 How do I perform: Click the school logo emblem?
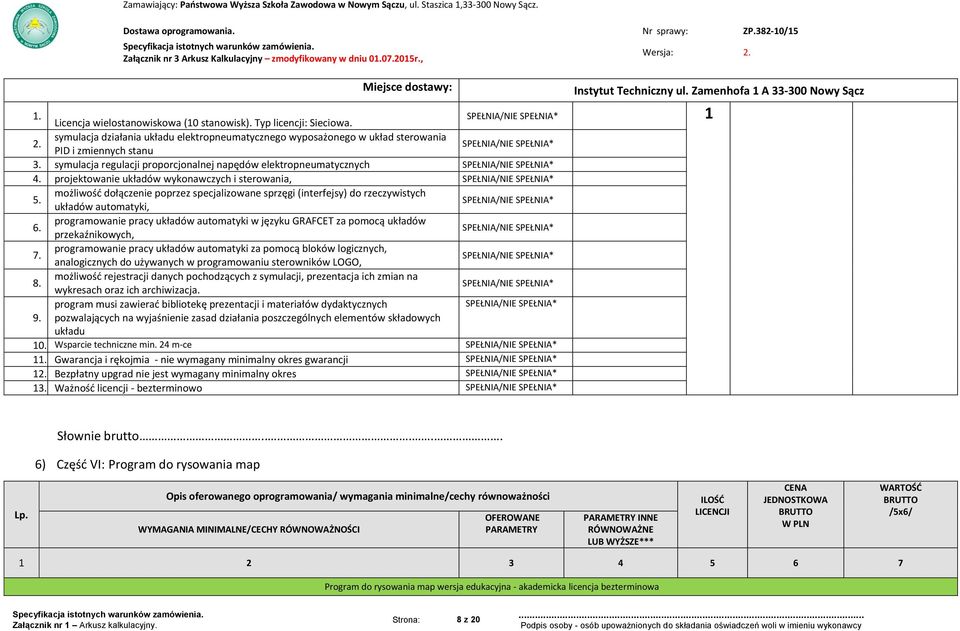click(36, 25)
